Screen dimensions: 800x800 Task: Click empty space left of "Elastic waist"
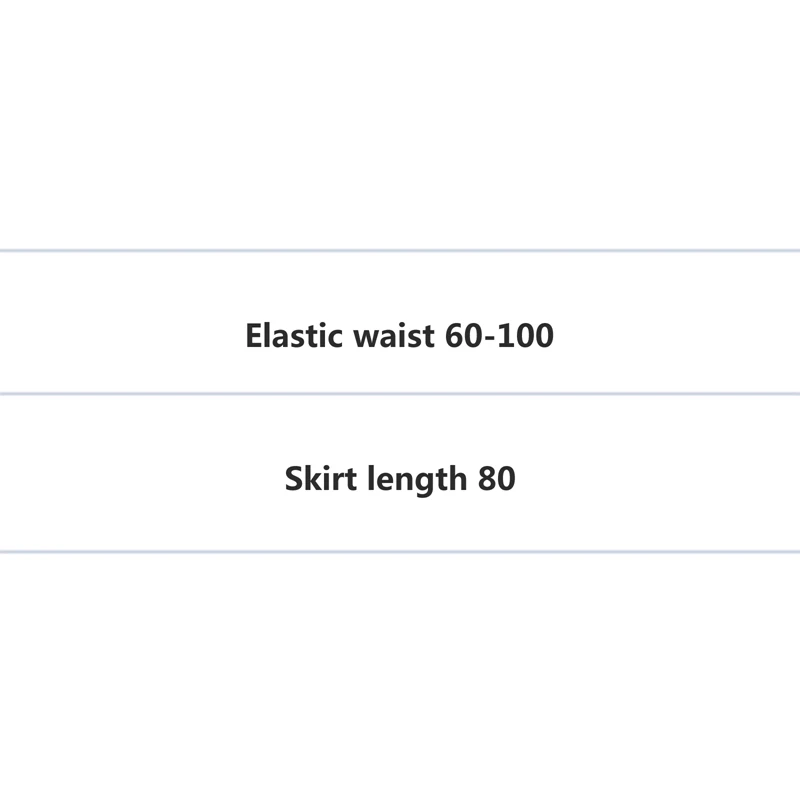120,336
